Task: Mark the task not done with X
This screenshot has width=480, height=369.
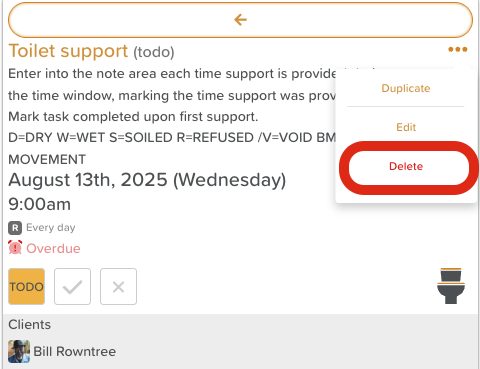Action: click(118, 286)
